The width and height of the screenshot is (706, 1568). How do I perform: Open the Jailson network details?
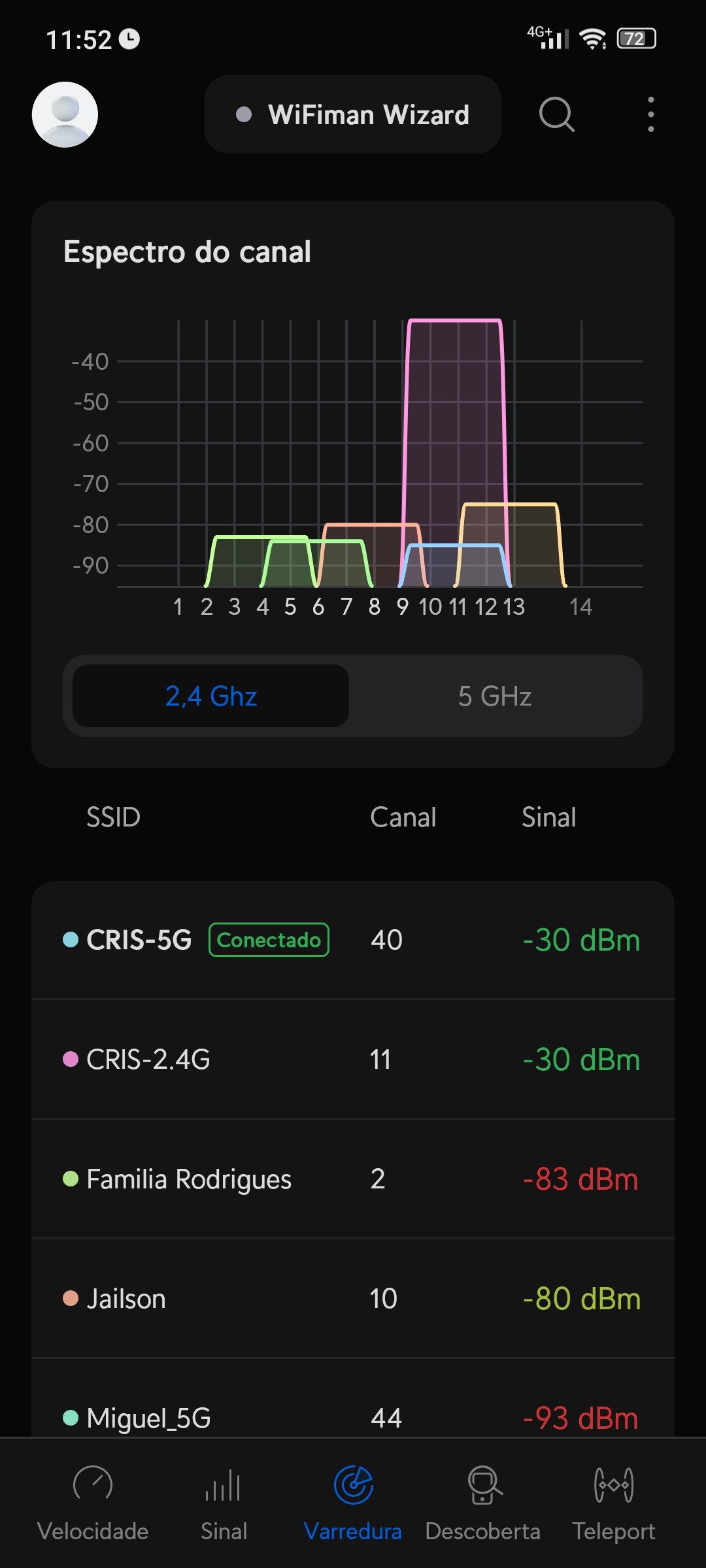353,1298
